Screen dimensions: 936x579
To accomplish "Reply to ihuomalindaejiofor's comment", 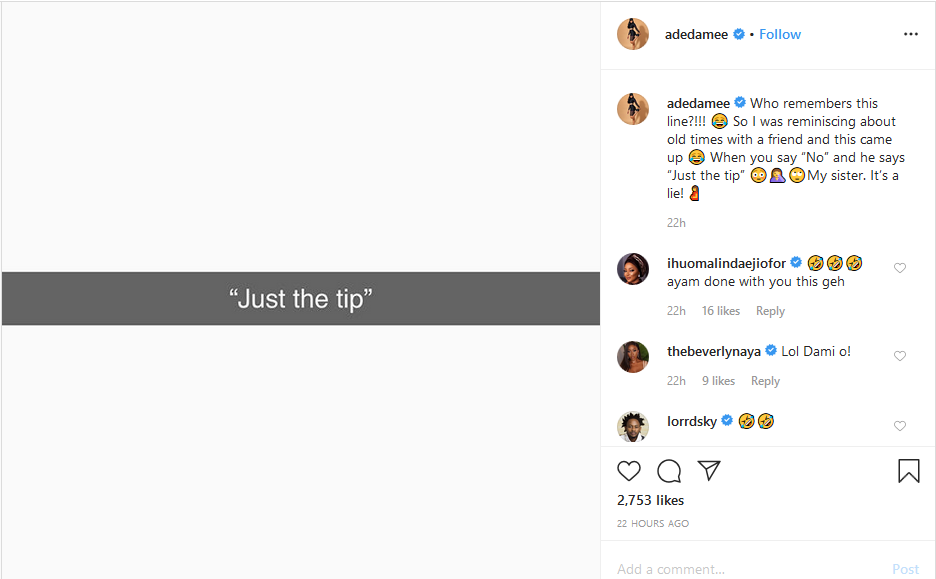I will (x=770, y=311).
